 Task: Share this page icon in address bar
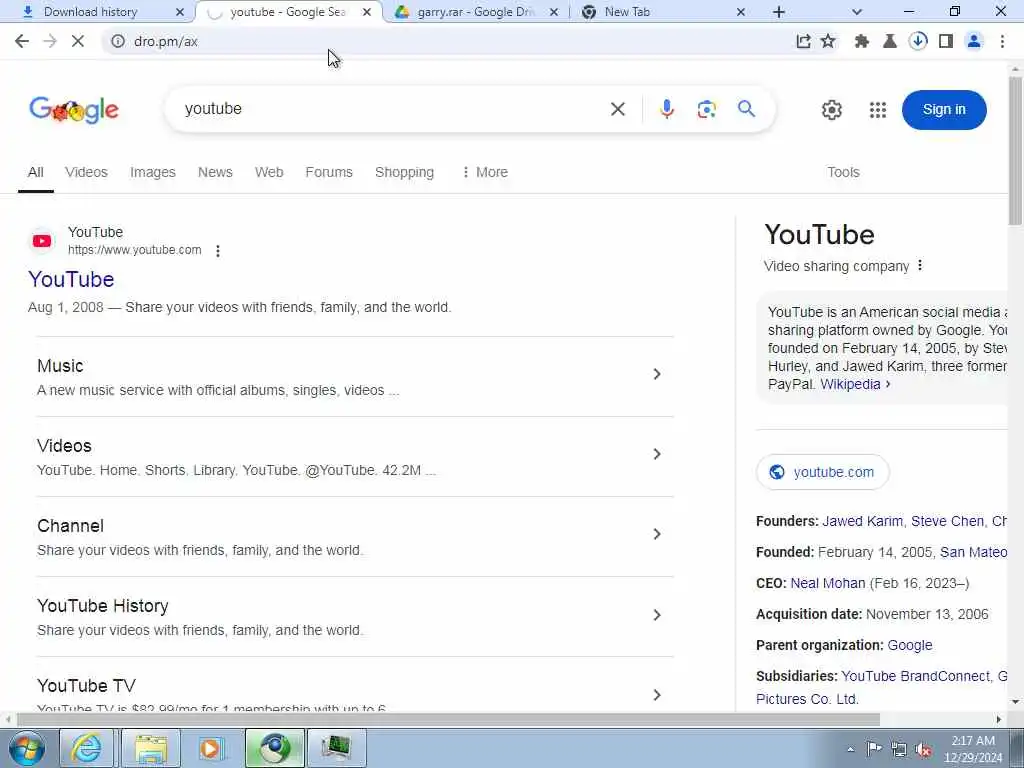(803, 41)
